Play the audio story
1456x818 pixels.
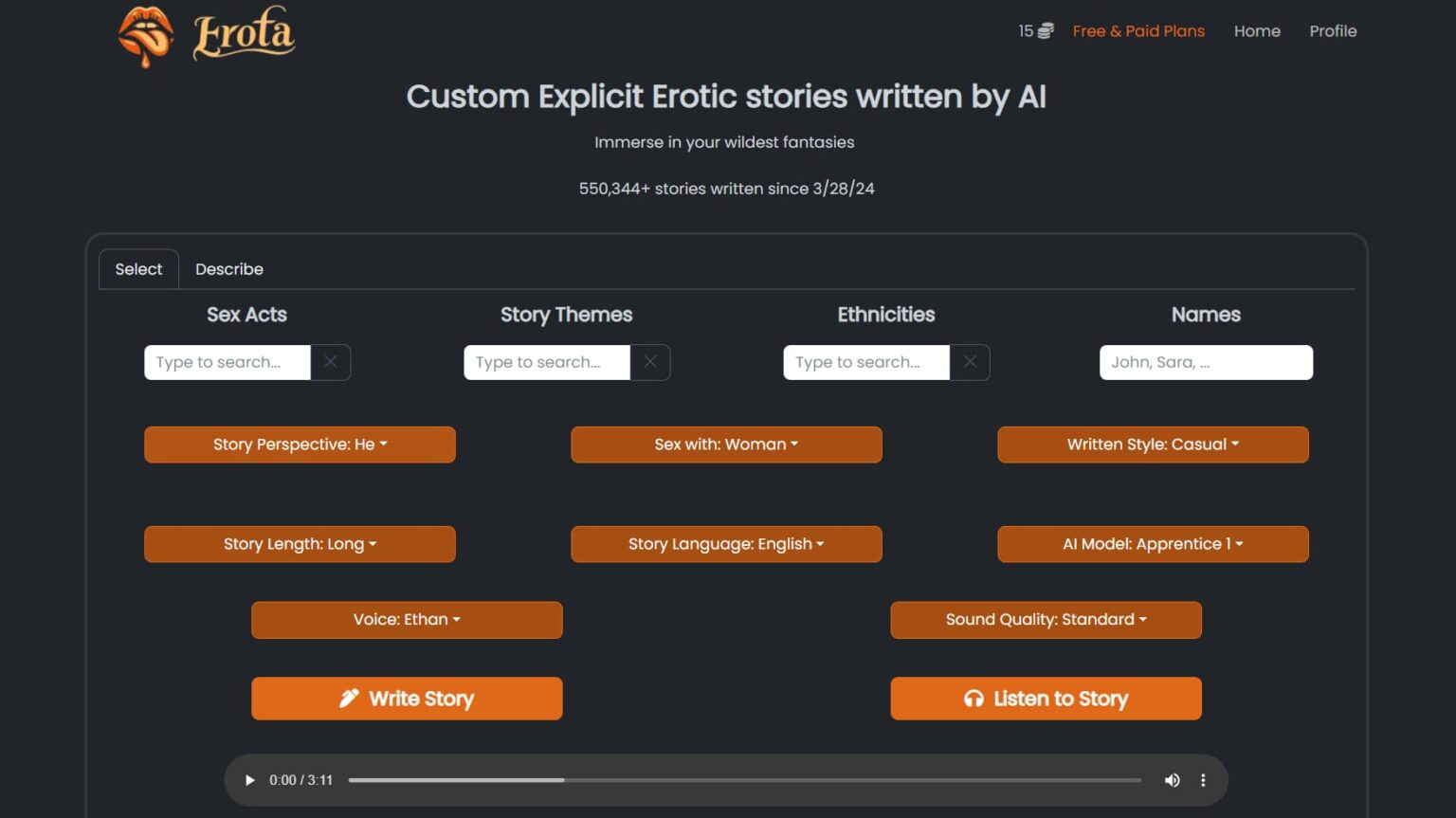[249, 780]
